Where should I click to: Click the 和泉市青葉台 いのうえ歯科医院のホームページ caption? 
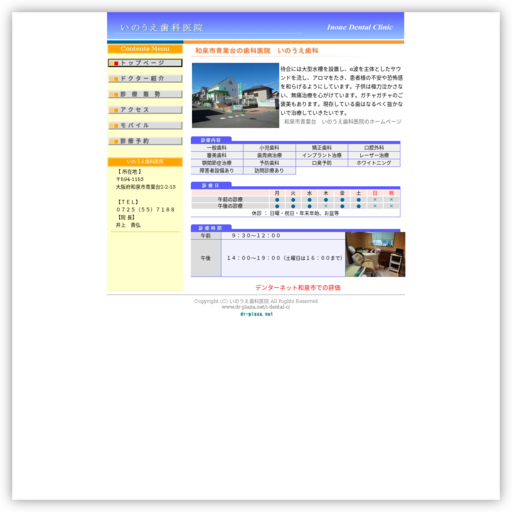pyautogui.click(x=343, y=122)
